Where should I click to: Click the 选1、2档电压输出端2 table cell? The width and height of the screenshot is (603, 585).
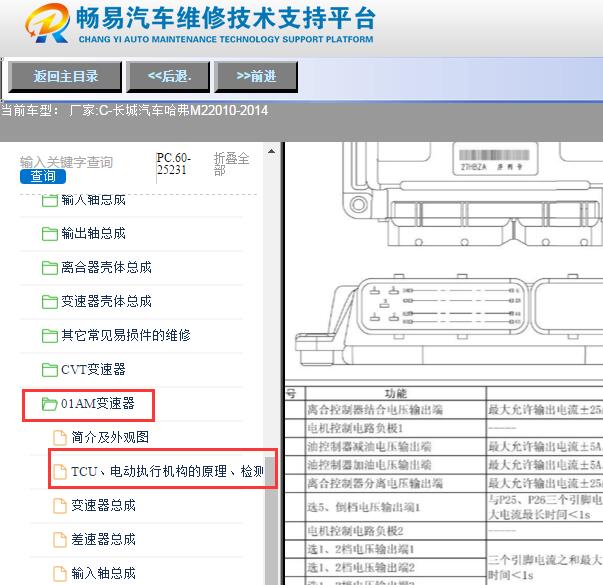(396, 567)
